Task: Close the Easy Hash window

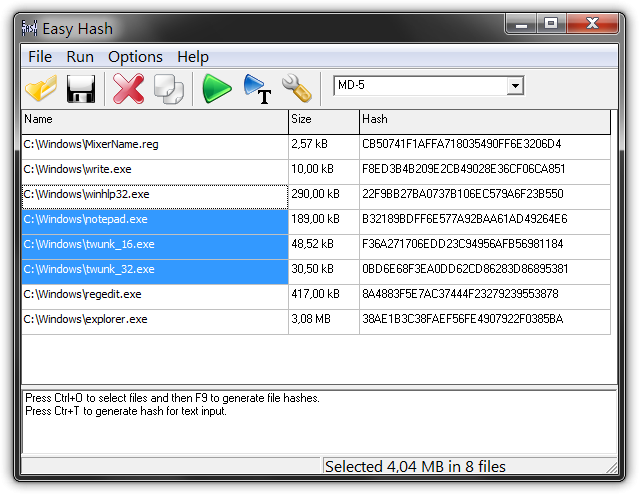Action: click(592, 24)
